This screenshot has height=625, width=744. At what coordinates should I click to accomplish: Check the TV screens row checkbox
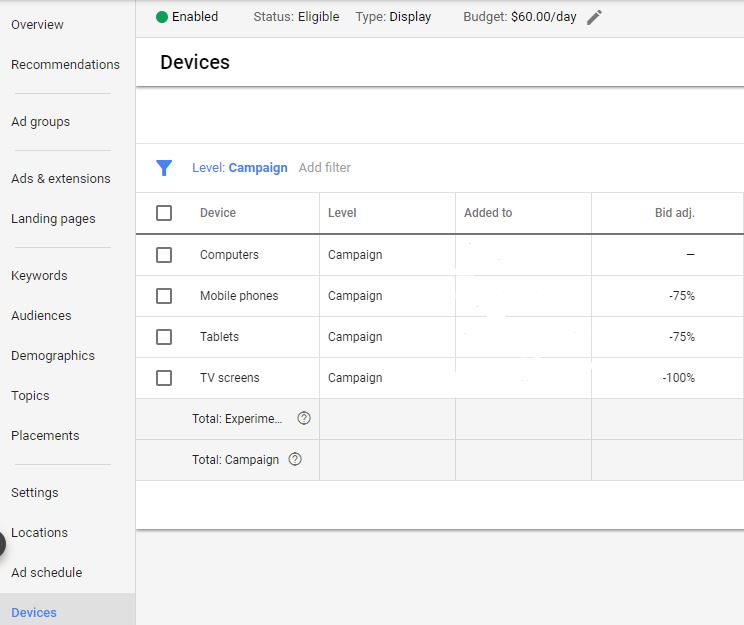pos(164,378)
